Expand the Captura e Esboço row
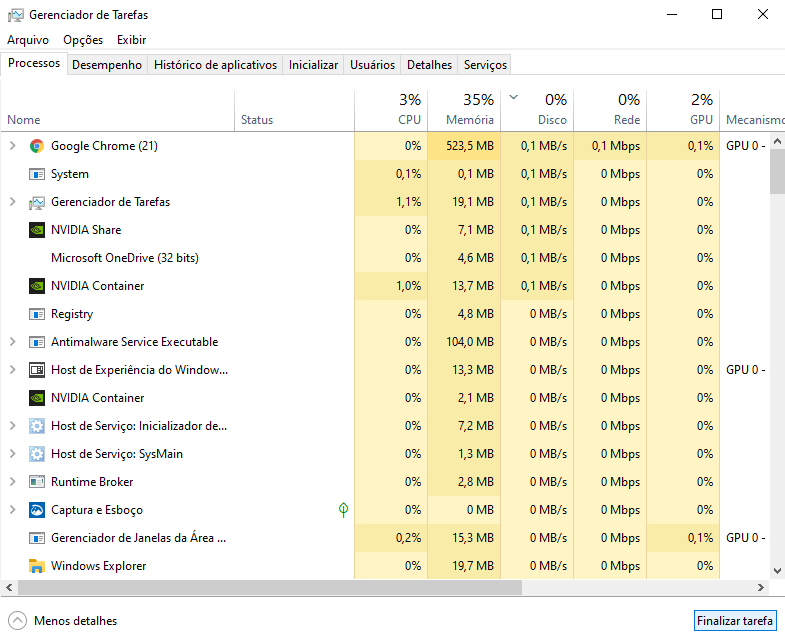The height and width of the screenshot is (641, 785). click(13, 510)
